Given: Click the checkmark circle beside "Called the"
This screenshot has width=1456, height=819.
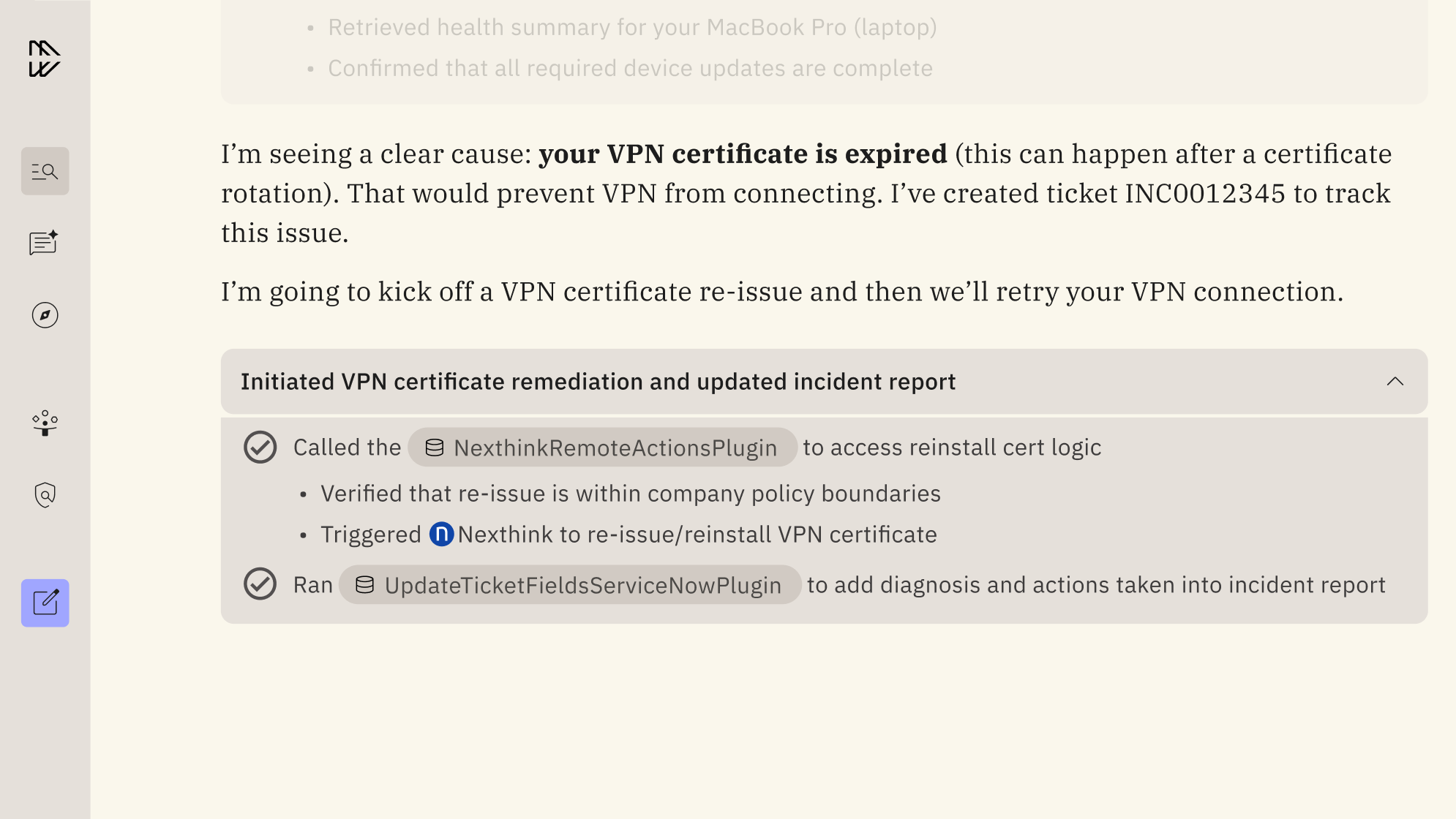Looking at the screenshot, I should 260,448.
